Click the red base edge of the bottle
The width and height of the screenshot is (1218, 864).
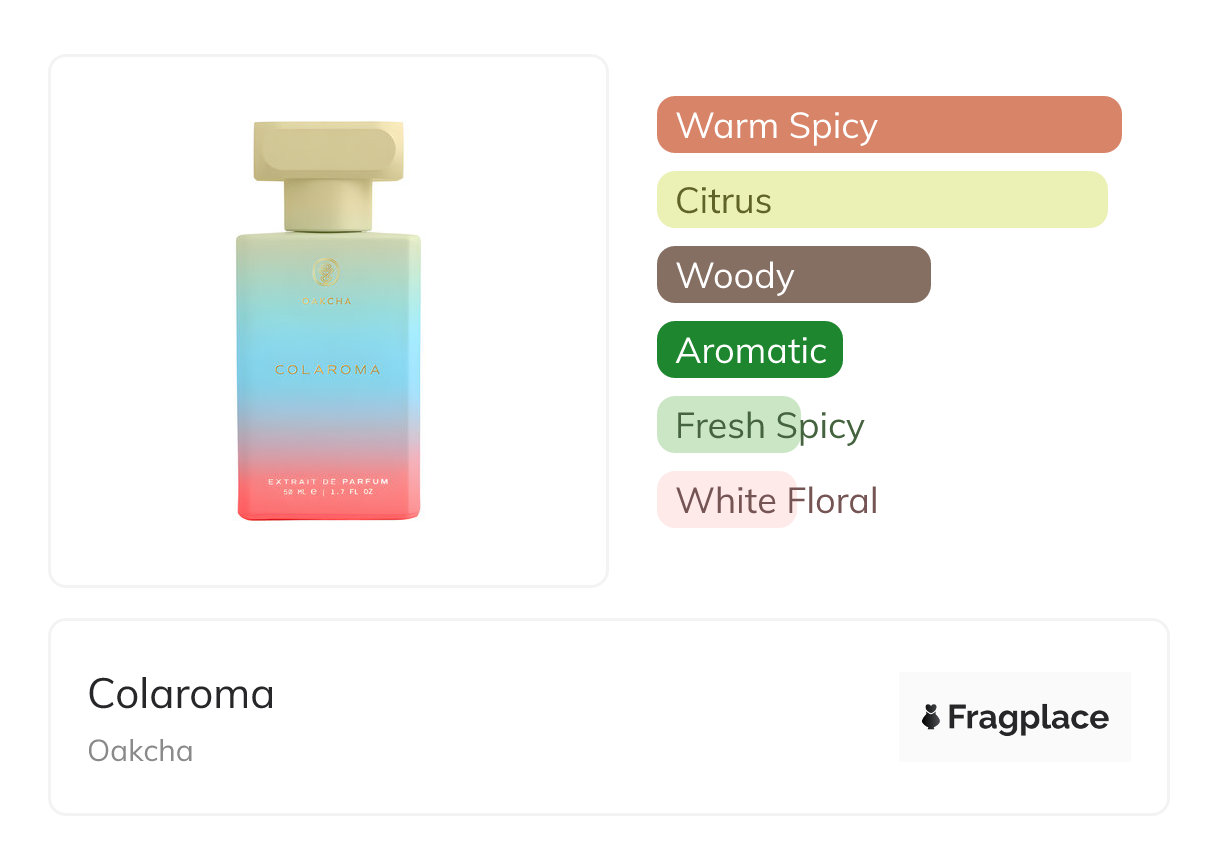coord(328,513)
